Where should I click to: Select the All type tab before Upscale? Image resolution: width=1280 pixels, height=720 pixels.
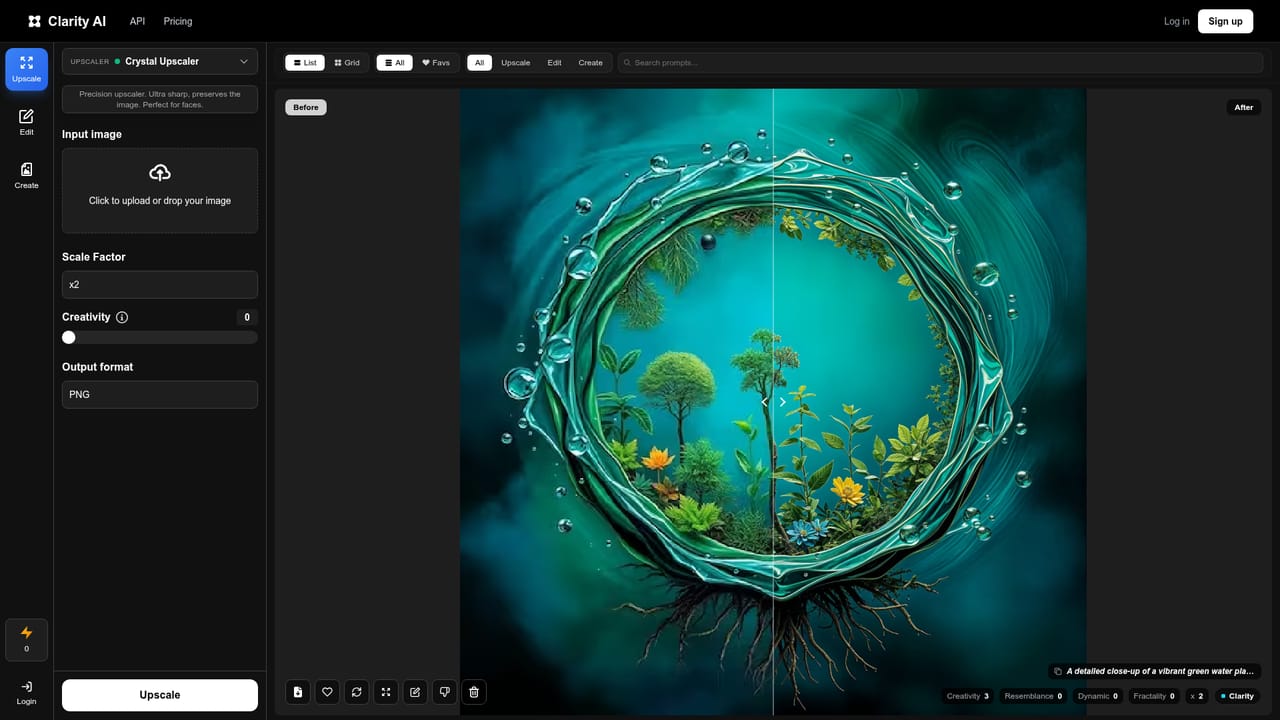click(x=480, y=63)
